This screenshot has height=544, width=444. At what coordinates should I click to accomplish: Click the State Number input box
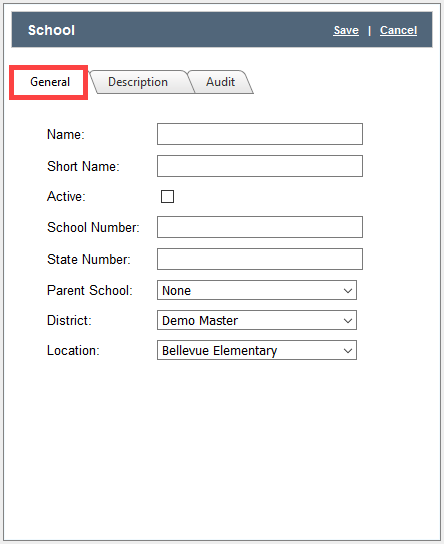tap(260, 259)
